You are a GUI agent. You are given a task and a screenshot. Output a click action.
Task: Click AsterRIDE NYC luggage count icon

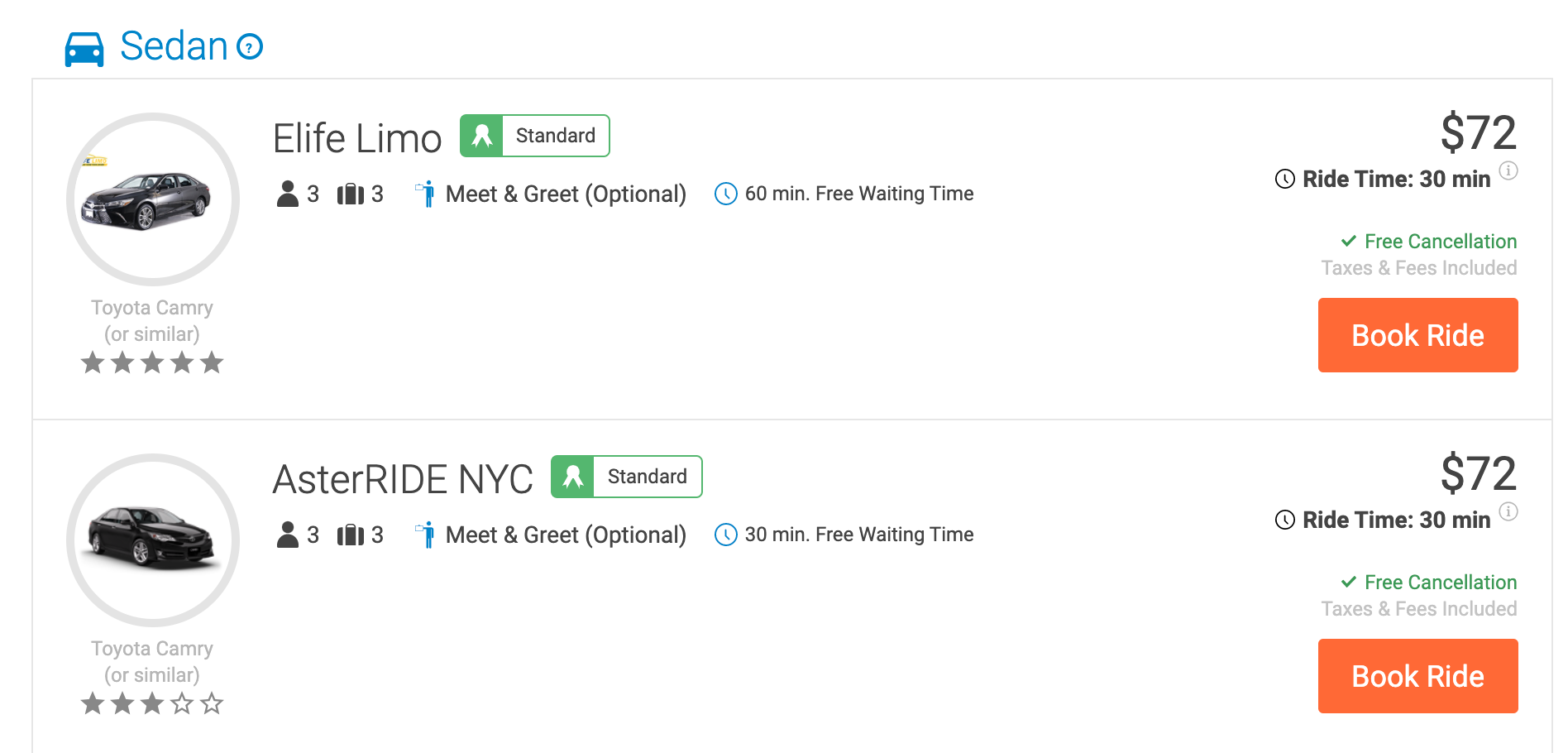coord(351,535)
